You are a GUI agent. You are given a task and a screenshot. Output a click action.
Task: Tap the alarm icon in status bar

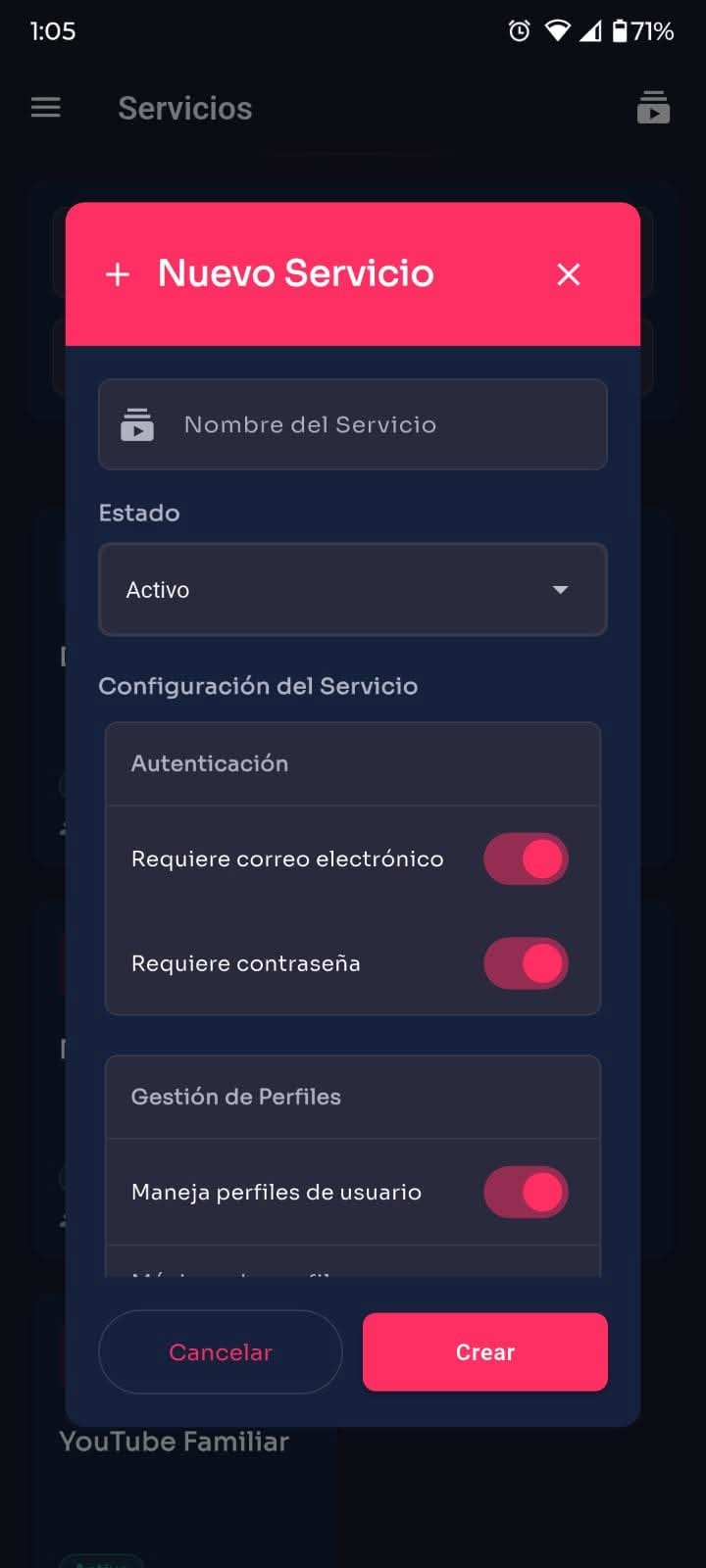coord(519,31)
